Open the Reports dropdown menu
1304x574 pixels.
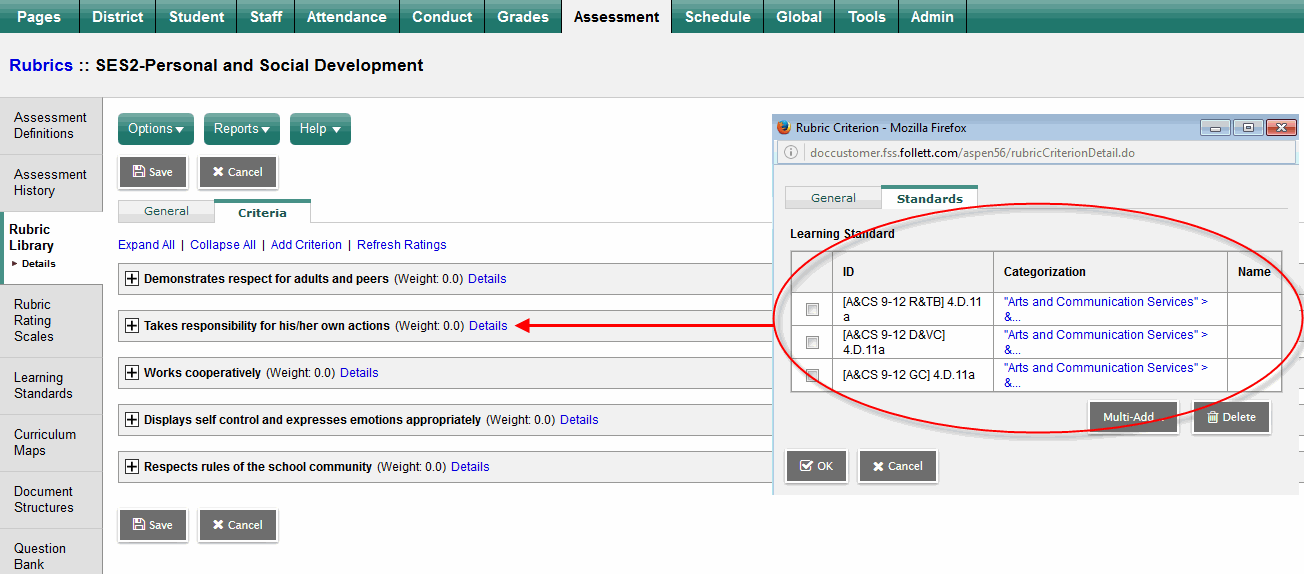[x=242, y=129]
